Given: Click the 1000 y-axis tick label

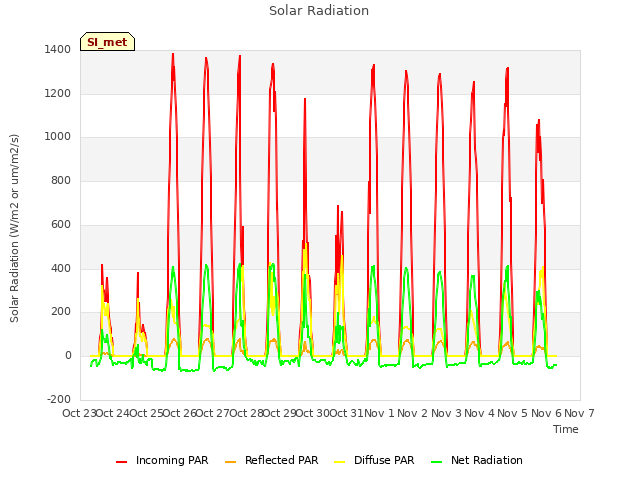Looking at the screenshot, I should 58,137.
